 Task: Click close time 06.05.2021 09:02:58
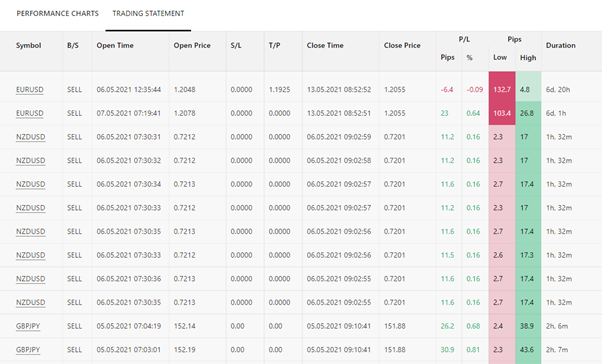[339, 160]
